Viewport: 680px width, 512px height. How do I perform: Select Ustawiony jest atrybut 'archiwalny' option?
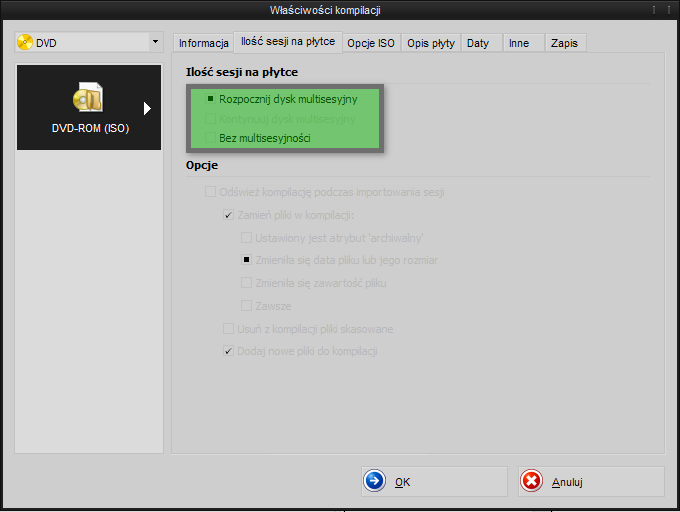click(x=332, y=238)
